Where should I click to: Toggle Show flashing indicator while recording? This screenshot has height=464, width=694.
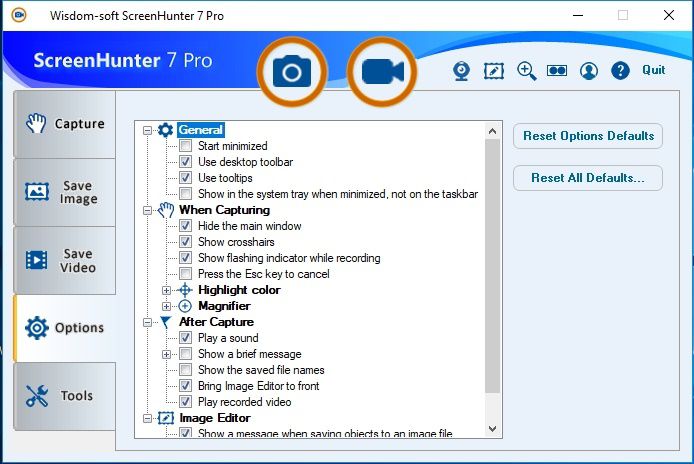(185, 258)
